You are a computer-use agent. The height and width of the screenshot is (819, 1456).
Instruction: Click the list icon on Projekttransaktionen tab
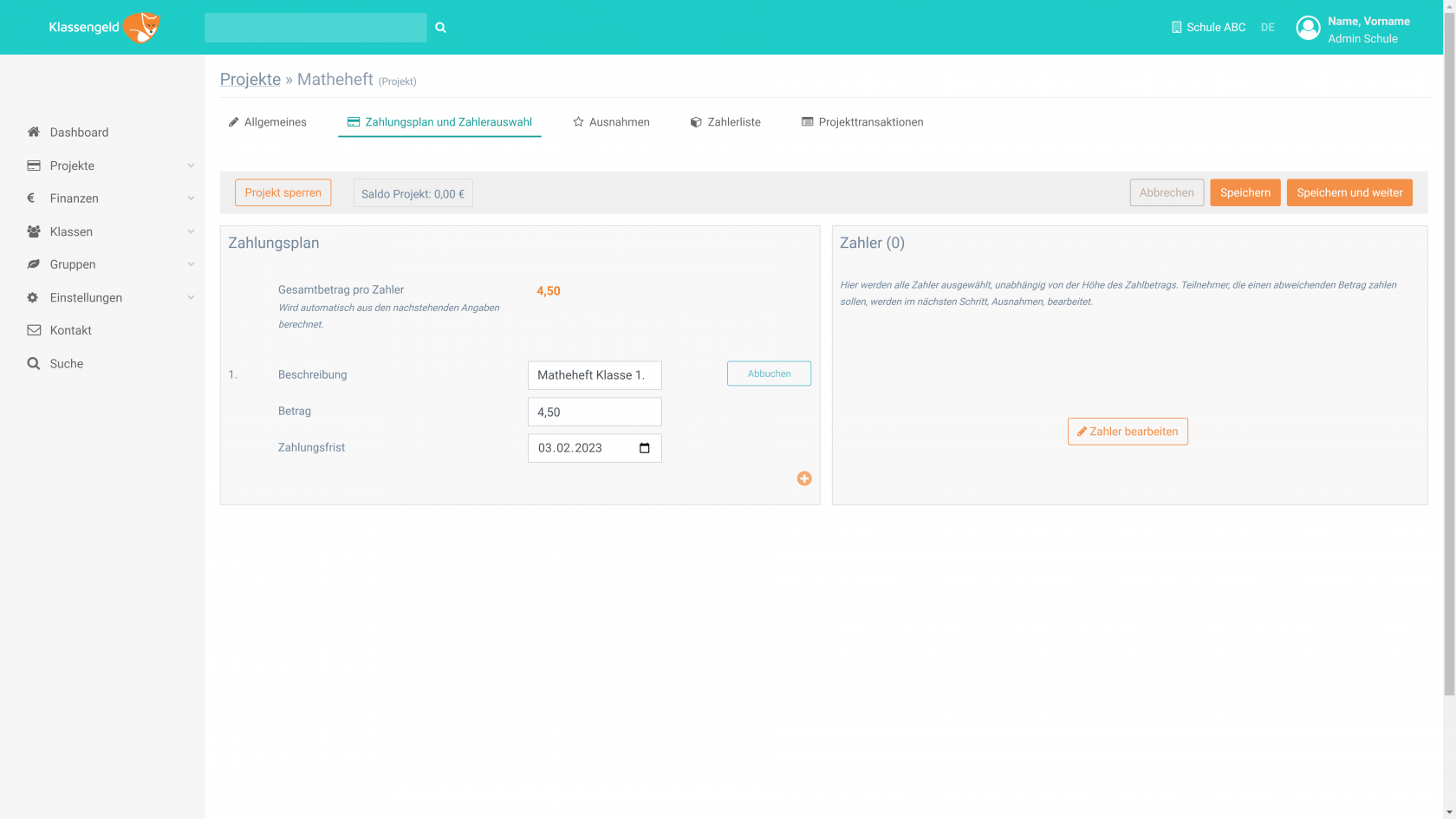808,122
